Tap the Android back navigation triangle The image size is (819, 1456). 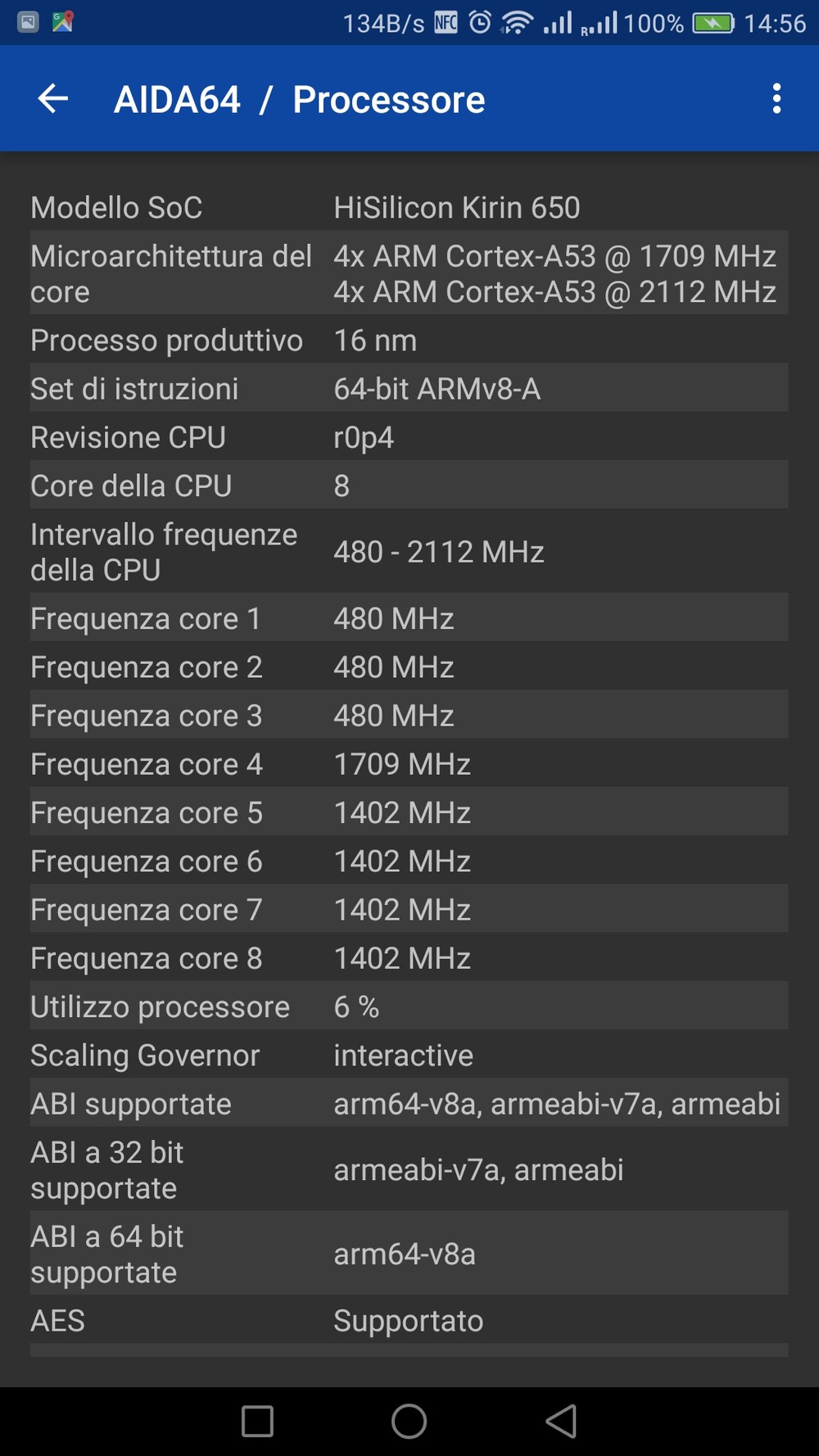561,1421
